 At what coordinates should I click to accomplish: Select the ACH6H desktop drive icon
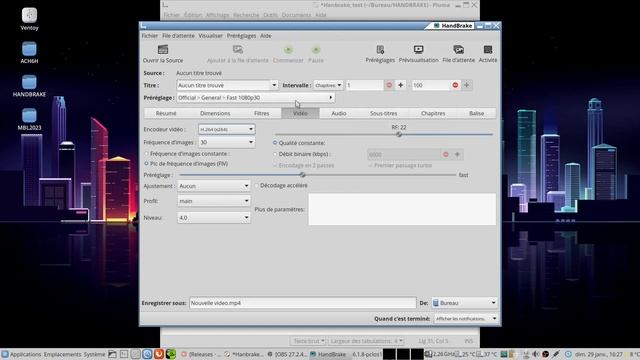point(29,49)
